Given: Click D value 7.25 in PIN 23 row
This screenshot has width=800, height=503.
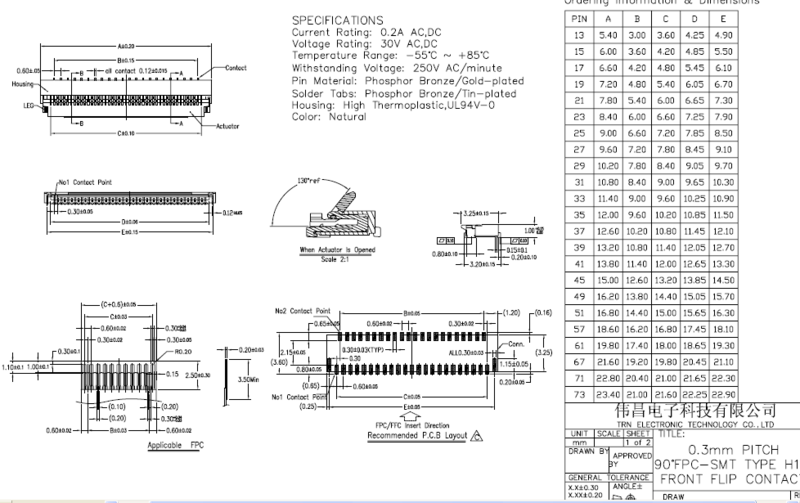Looking at the screenshot, I should pos(694,117).
